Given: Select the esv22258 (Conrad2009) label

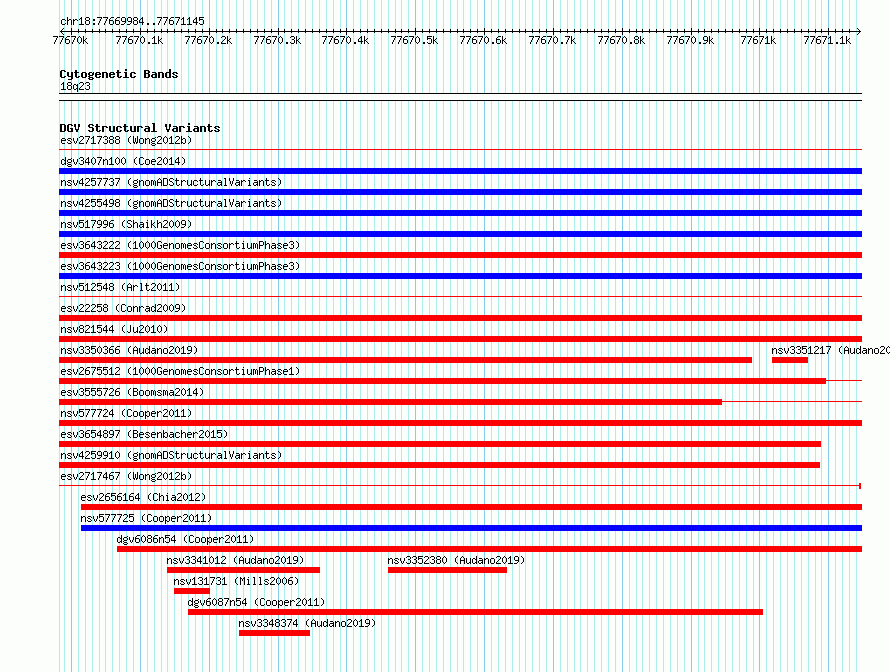Looking at the screenshot, I should [123, 308].
